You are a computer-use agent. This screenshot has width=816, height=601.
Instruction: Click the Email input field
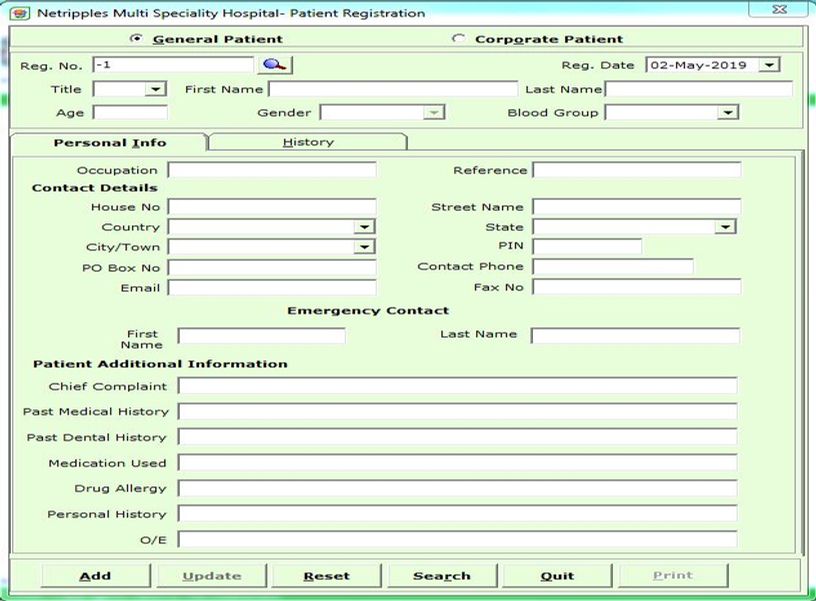272,288
